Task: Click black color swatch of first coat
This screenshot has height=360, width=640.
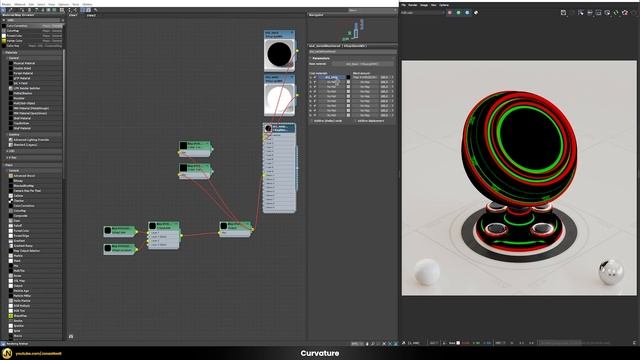Action: point(348,77)
